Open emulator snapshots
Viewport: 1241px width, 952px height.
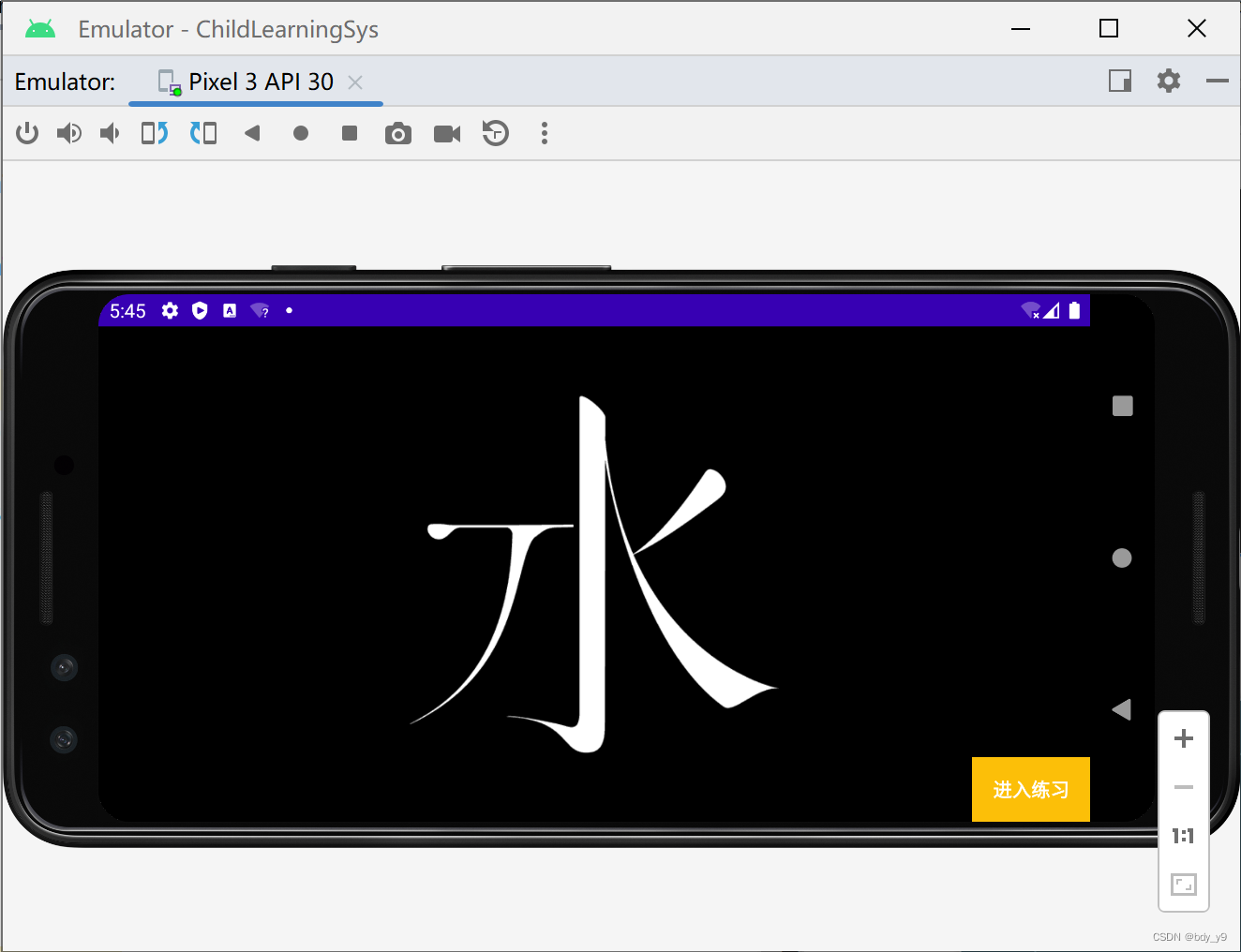point(496,133)
